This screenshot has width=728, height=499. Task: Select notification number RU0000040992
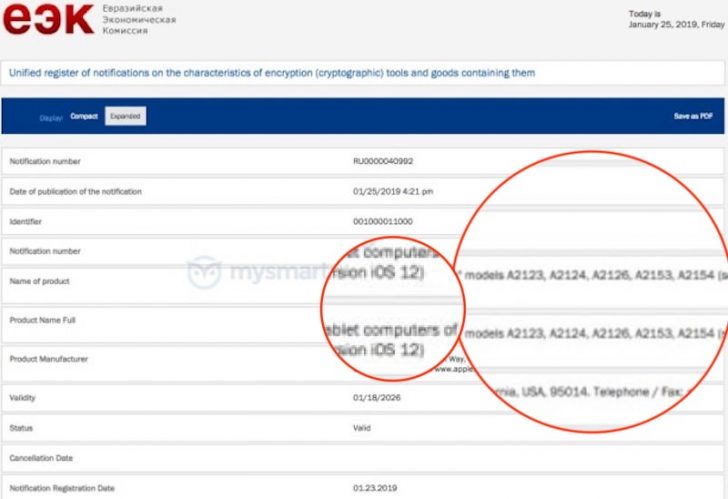[383, 161]
